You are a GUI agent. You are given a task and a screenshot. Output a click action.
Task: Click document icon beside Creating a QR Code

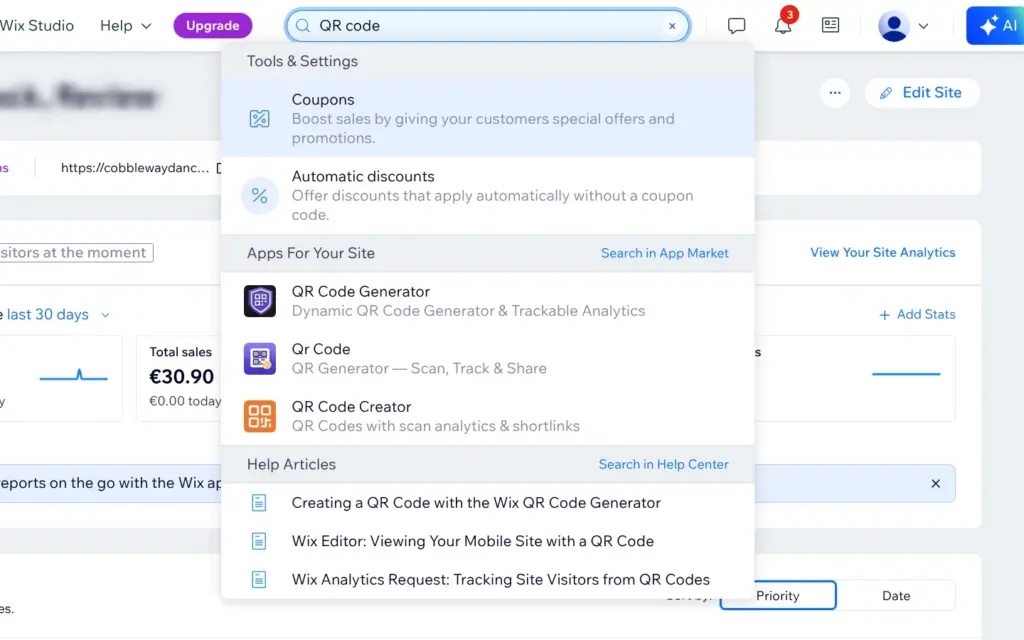[x=259, y=503]
